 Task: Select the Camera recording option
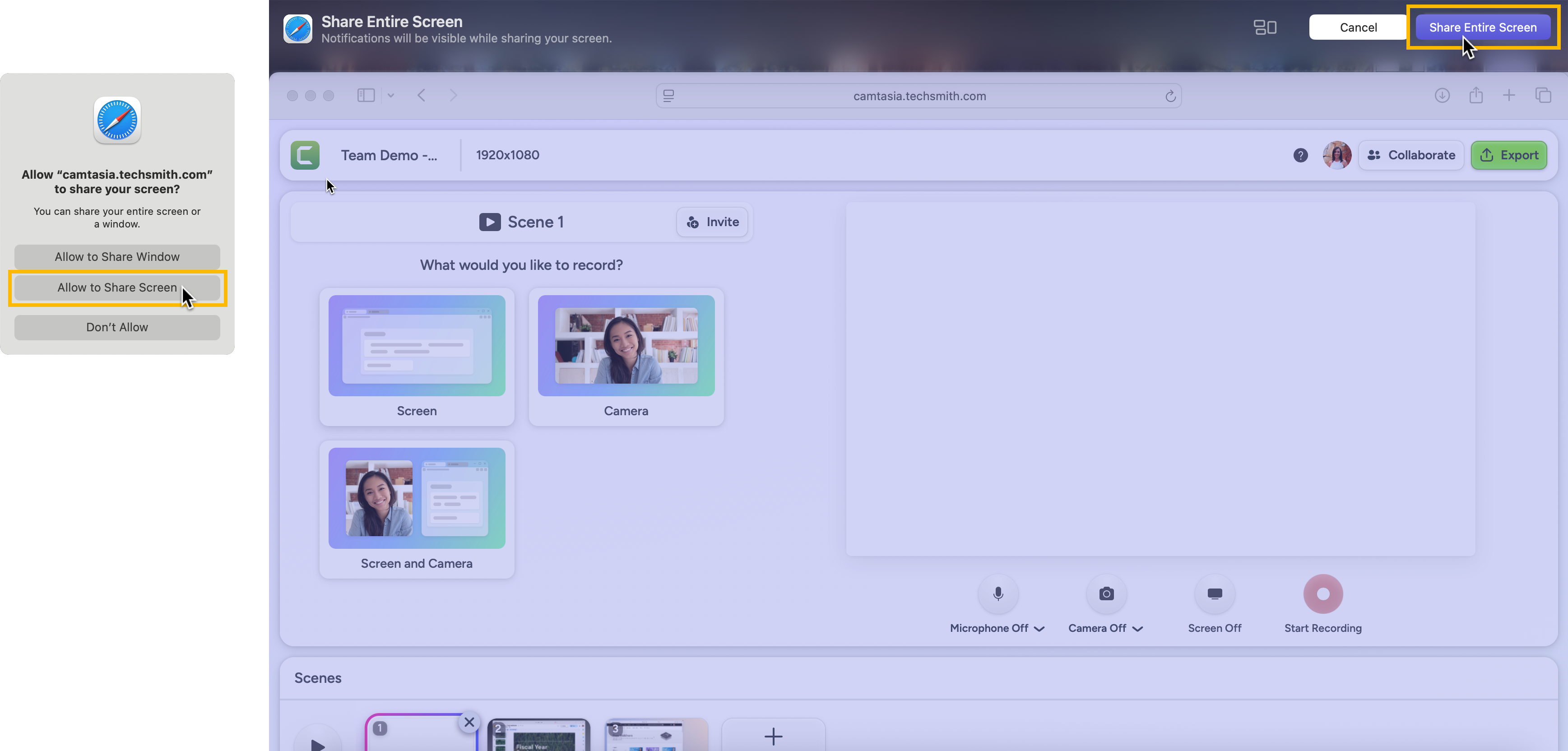coord(626,357)
